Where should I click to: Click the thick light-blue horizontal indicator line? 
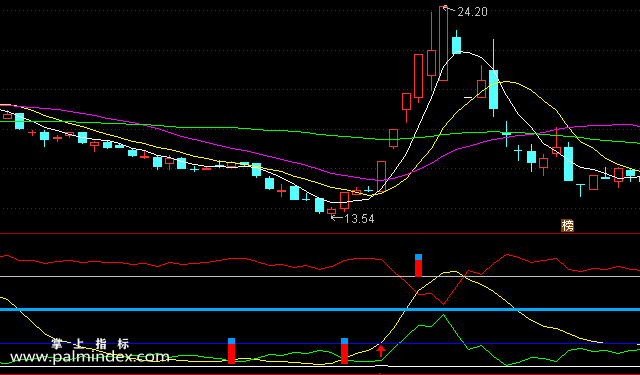click(320, 309)
